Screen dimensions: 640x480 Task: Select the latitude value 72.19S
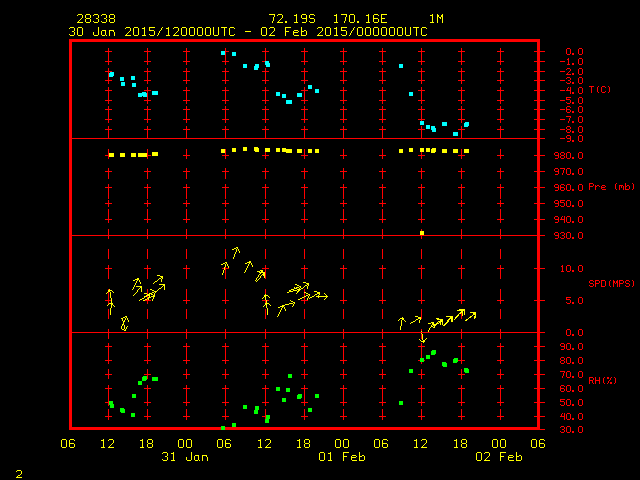292,19
